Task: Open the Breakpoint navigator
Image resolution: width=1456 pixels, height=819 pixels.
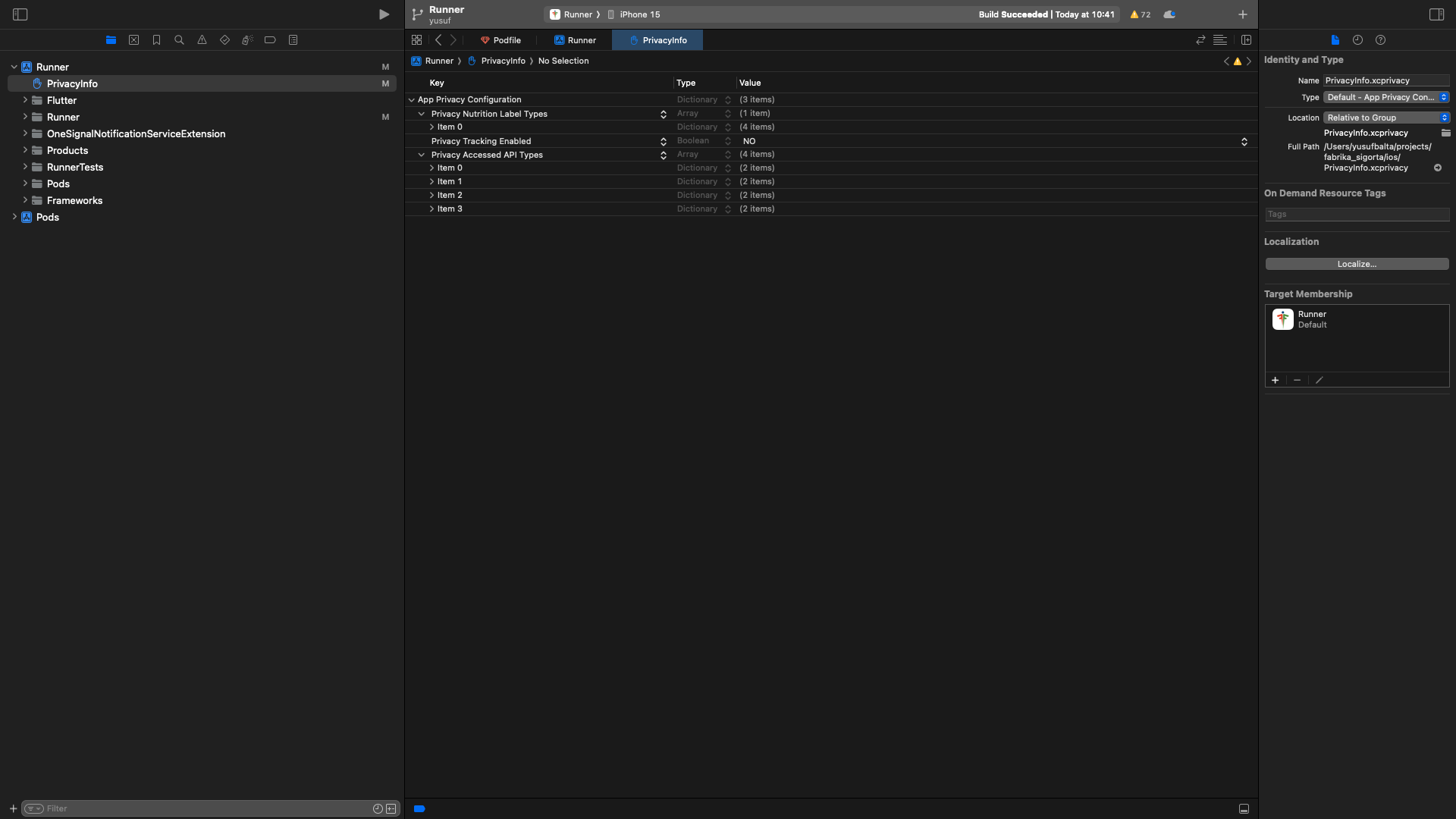Action: (x=270, y=40)
